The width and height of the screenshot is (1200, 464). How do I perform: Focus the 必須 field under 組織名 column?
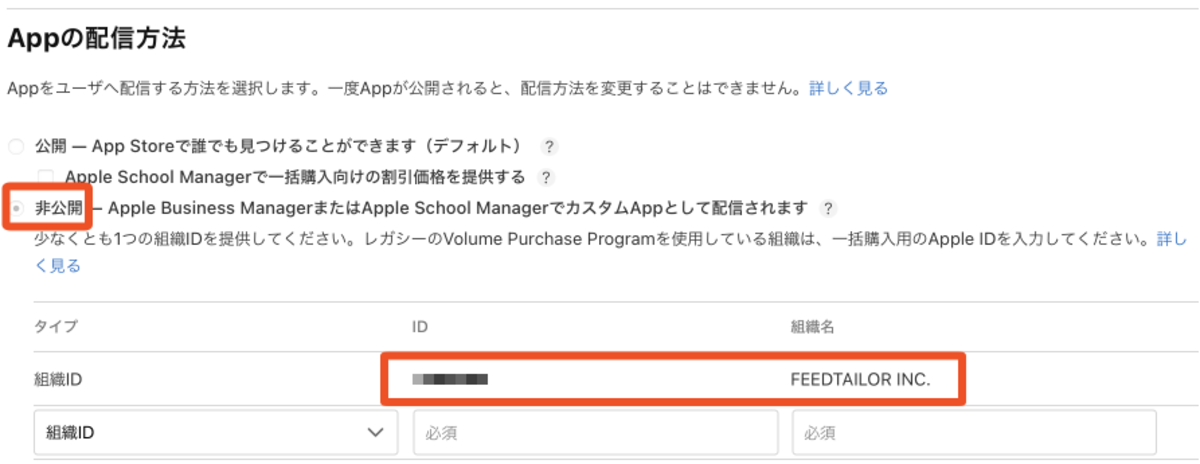(x=974, y=432)
